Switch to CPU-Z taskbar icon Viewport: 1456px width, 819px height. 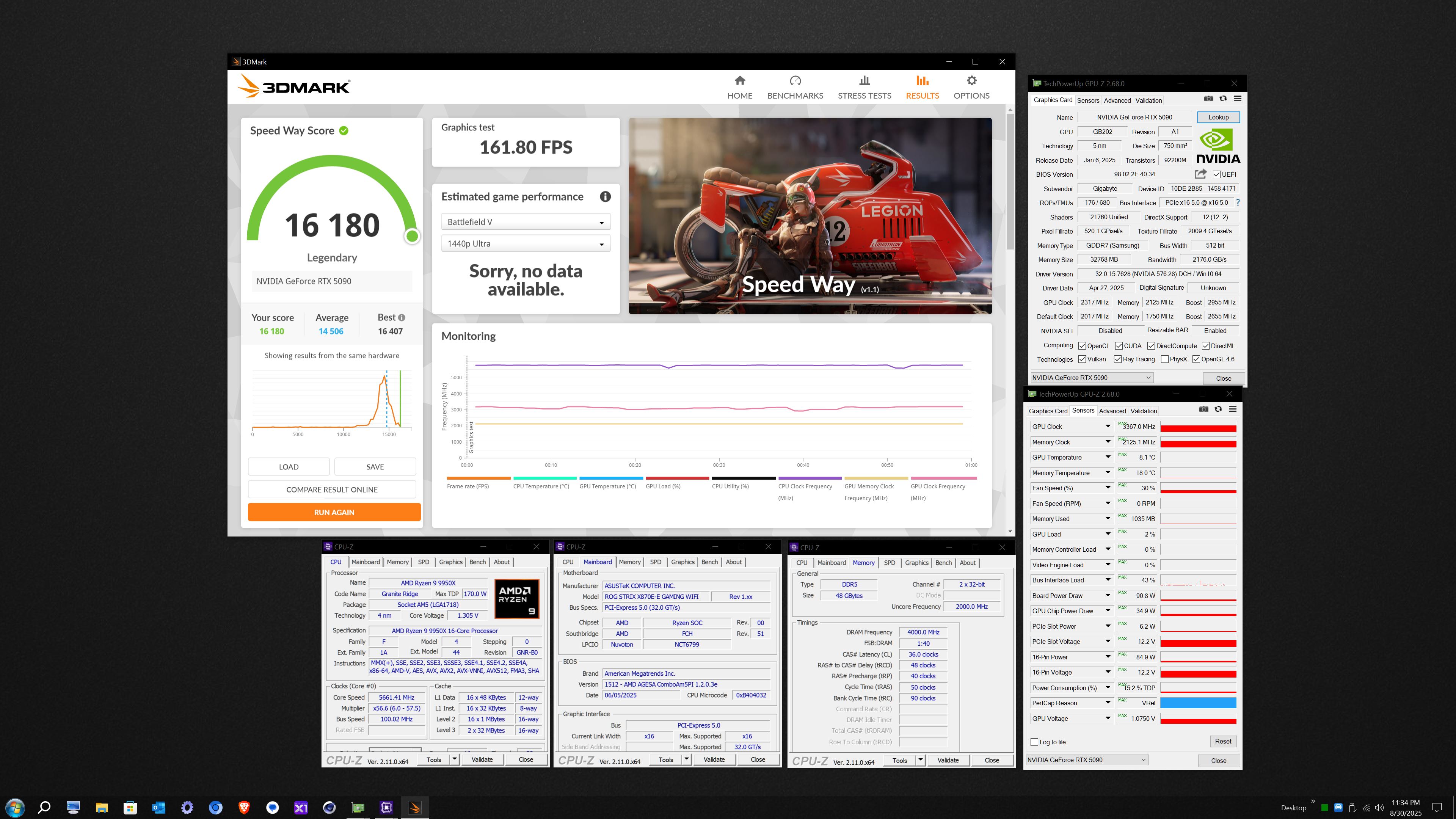coord(386,807)
